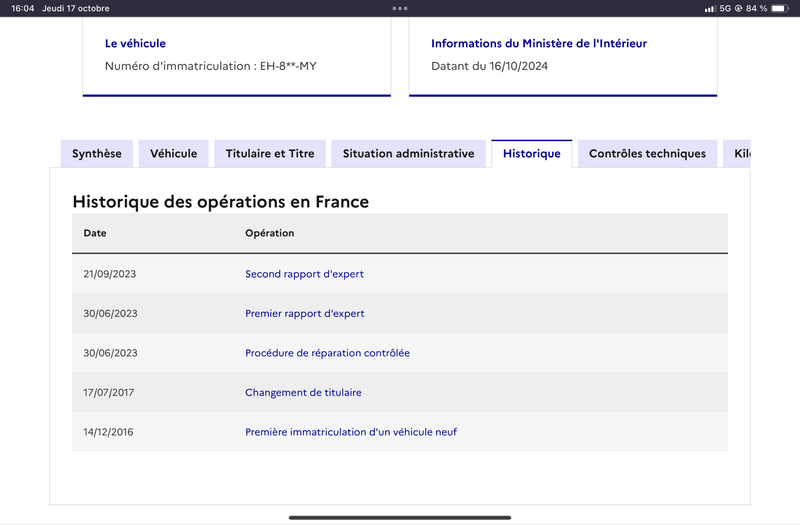This screenshot has height=525, width=800.
Task: Select the Historique tab
Action: (532, 154)
